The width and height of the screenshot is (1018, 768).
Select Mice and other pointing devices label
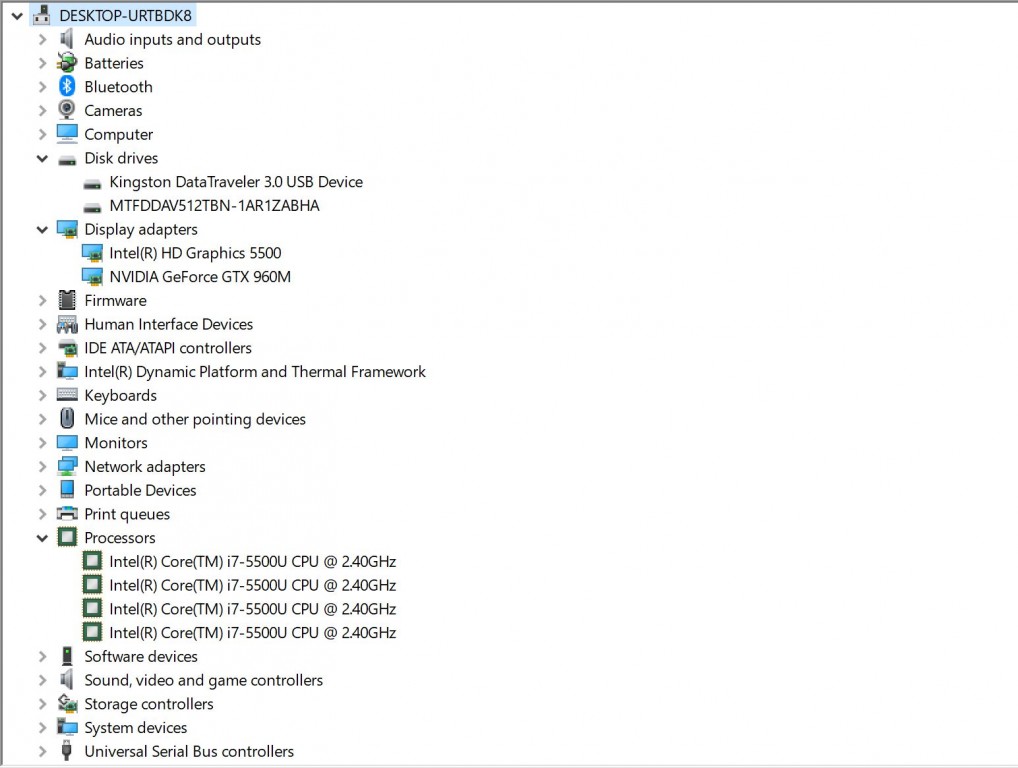(195, 419)
